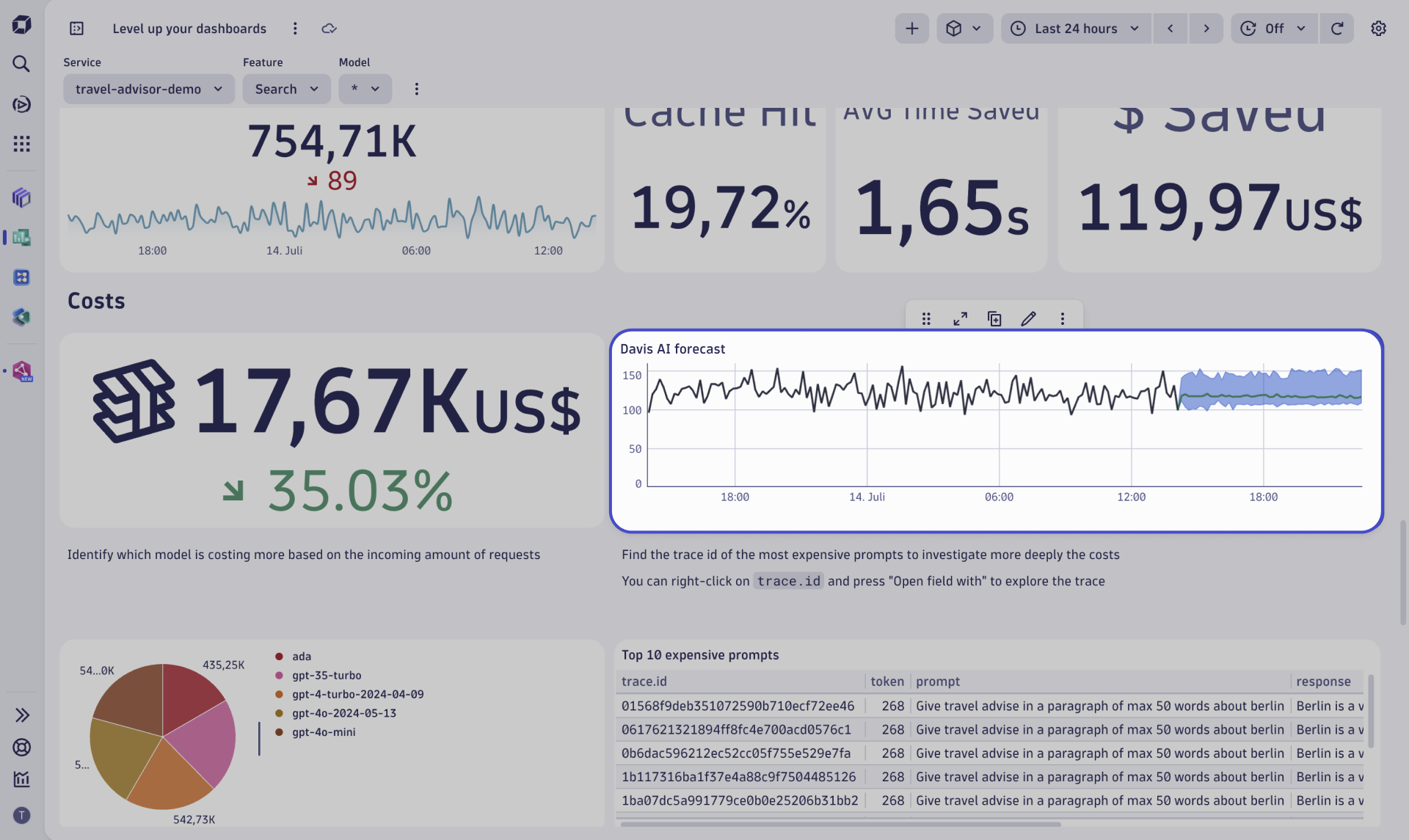This screenshot has width=1409, height=840.
Task: Duplicate the Davis AI forecast tile
Action: 994,318
